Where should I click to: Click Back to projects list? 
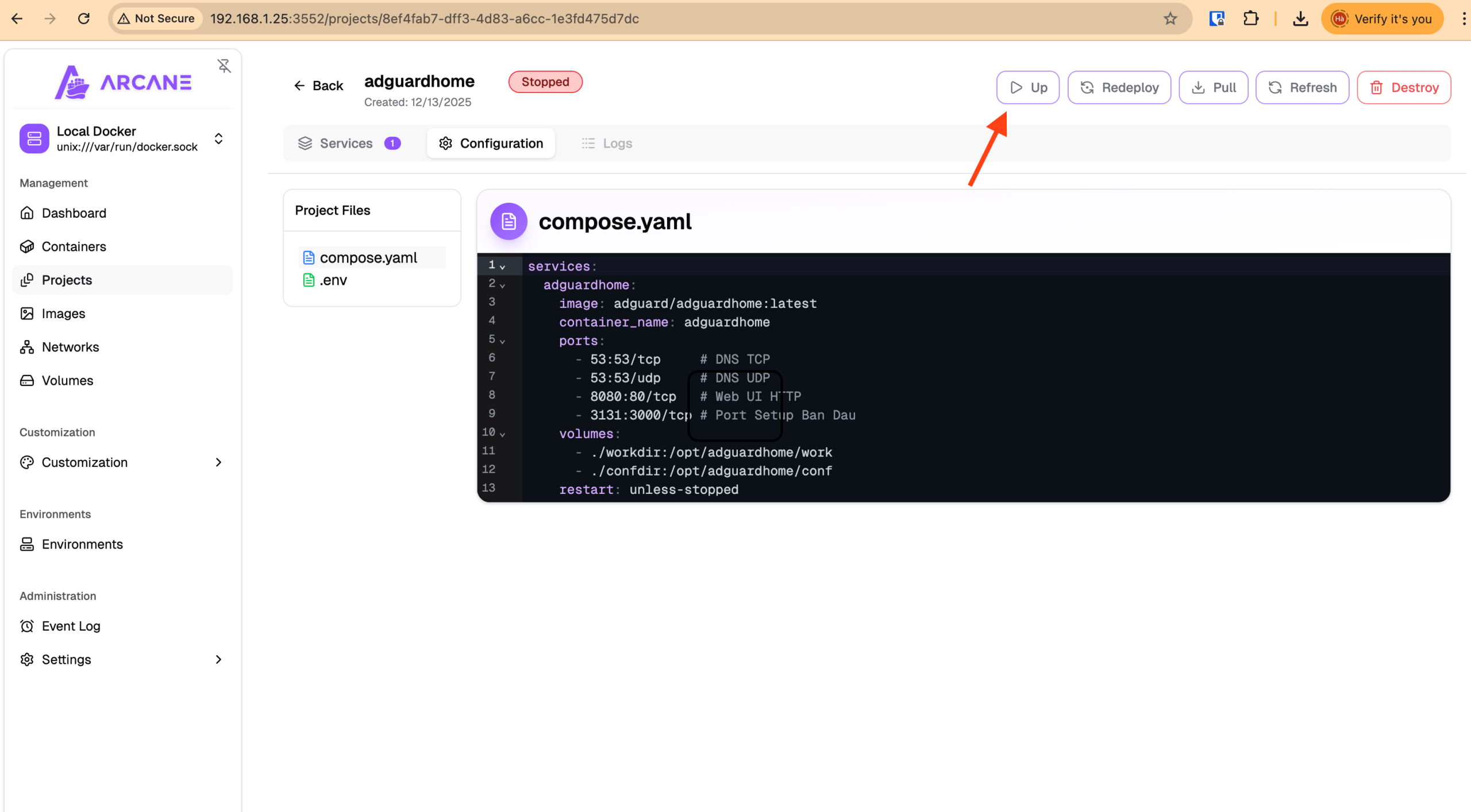[x=318, y=86]
